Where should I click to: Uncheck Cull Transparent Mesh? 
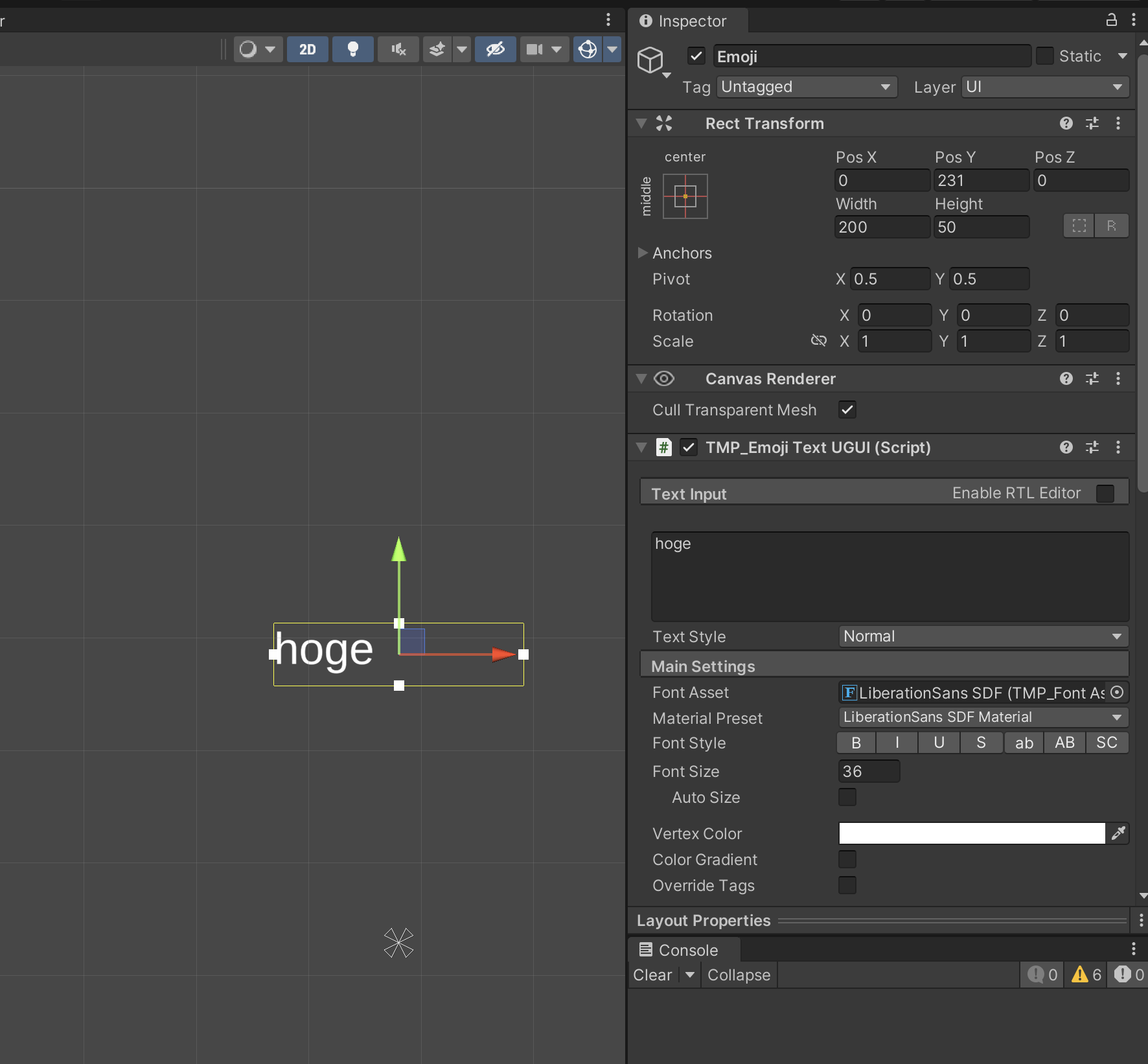click(x=847, y=409)
